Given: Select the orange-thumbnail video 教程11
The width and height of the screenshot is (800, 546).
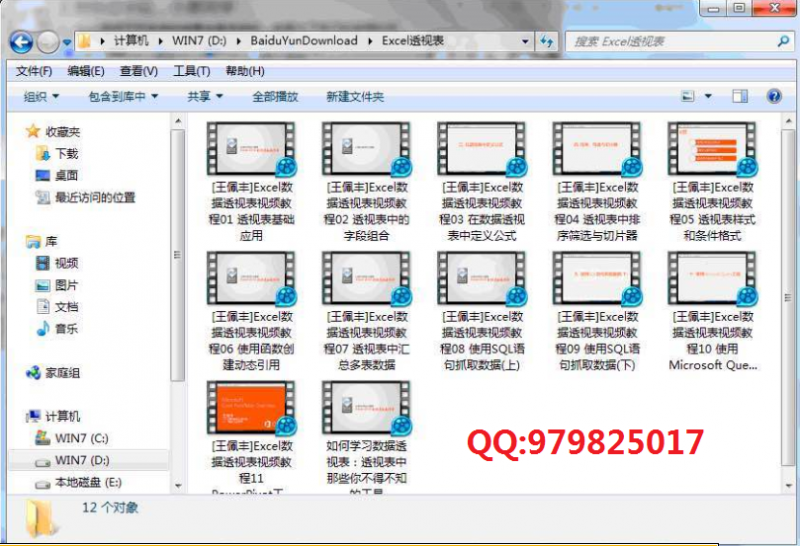Looking at the screenshot, I should point(251,436).
